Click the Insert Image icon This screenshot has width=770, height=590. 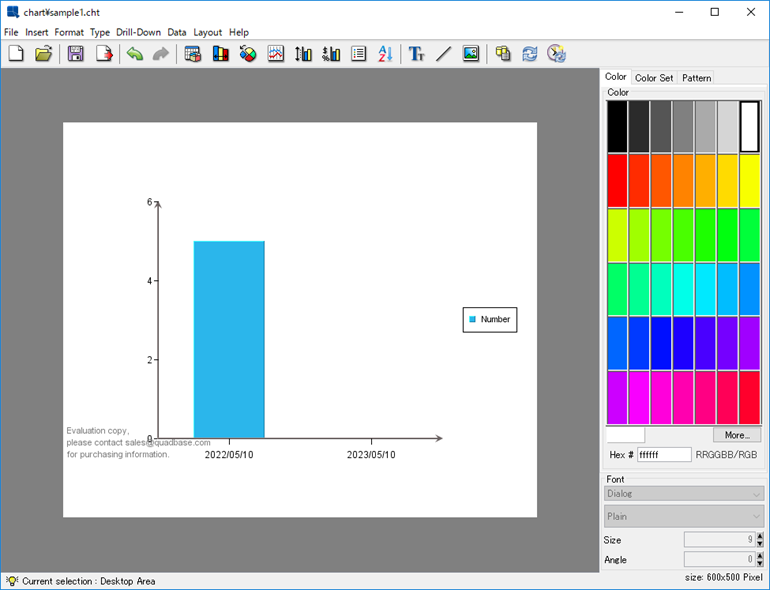tap(471, 54)
